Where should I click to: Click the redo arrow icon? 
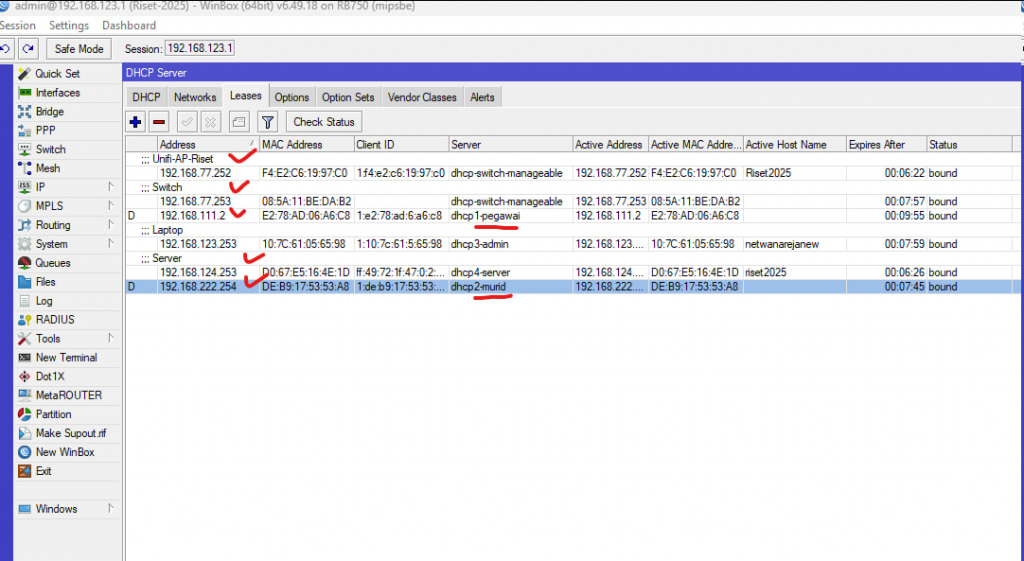tap(29, 49)
